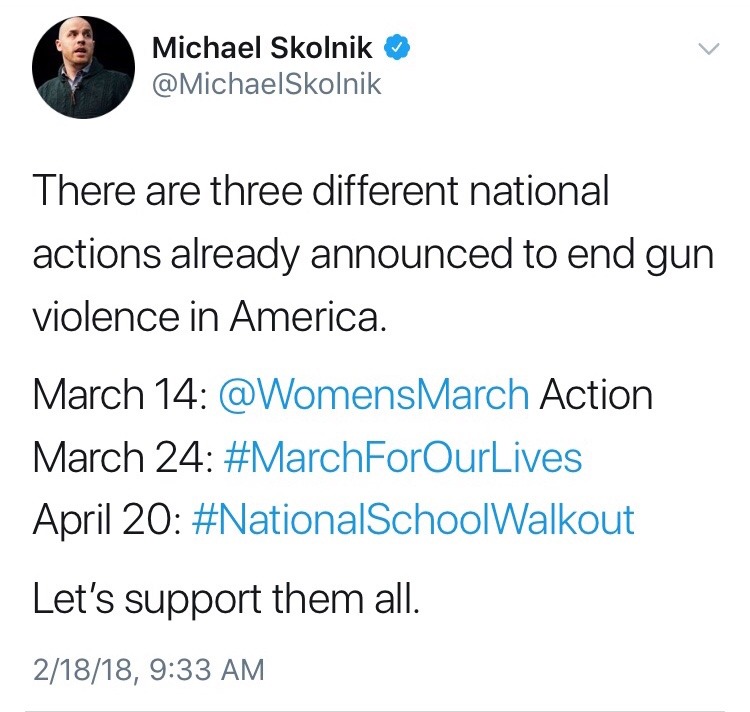The height and width of the screenshot is (712, 750).
Task: Open the @WomensMarch mention
Action: click(370, 395)
